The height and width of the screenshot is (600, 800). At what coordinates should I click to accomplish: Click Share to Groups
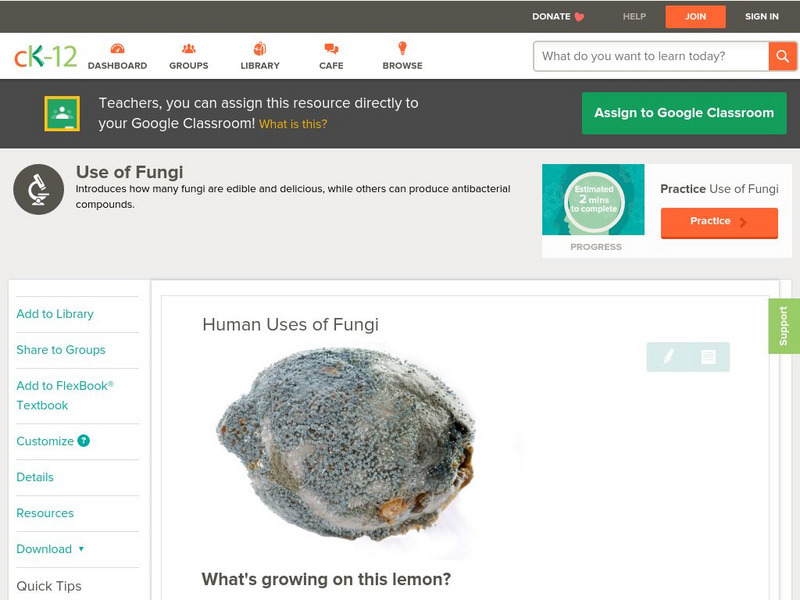(x=61, y=350)
